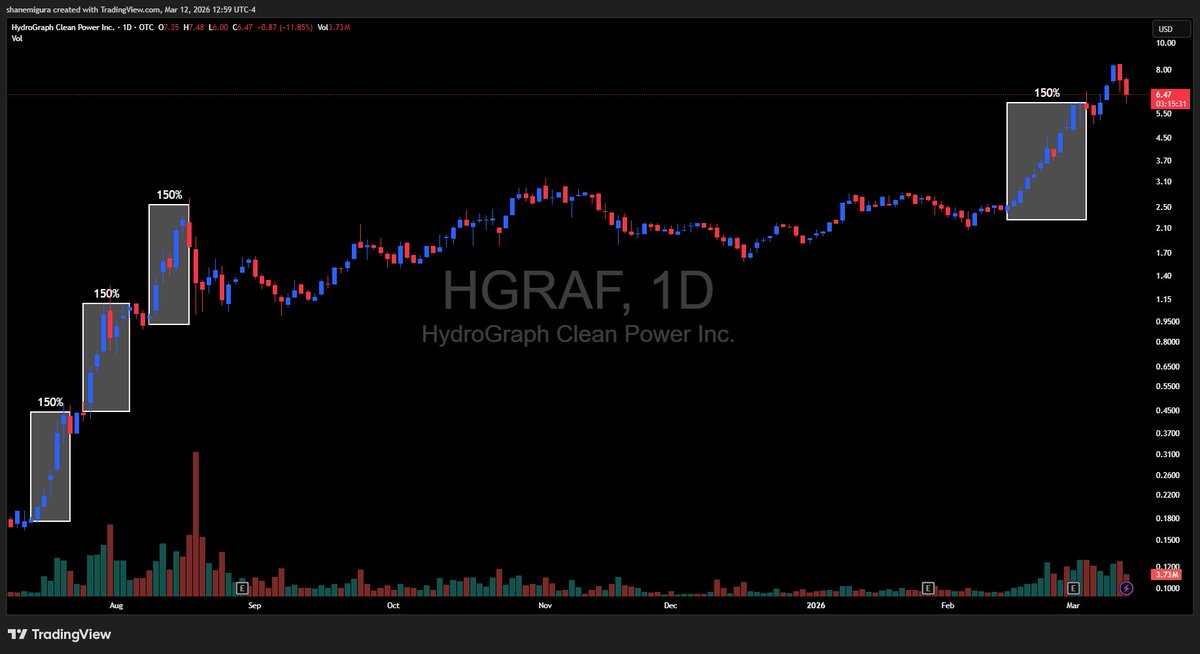Click the Oct label on the time axis
1200x654 pixels.
pos(393,605)
